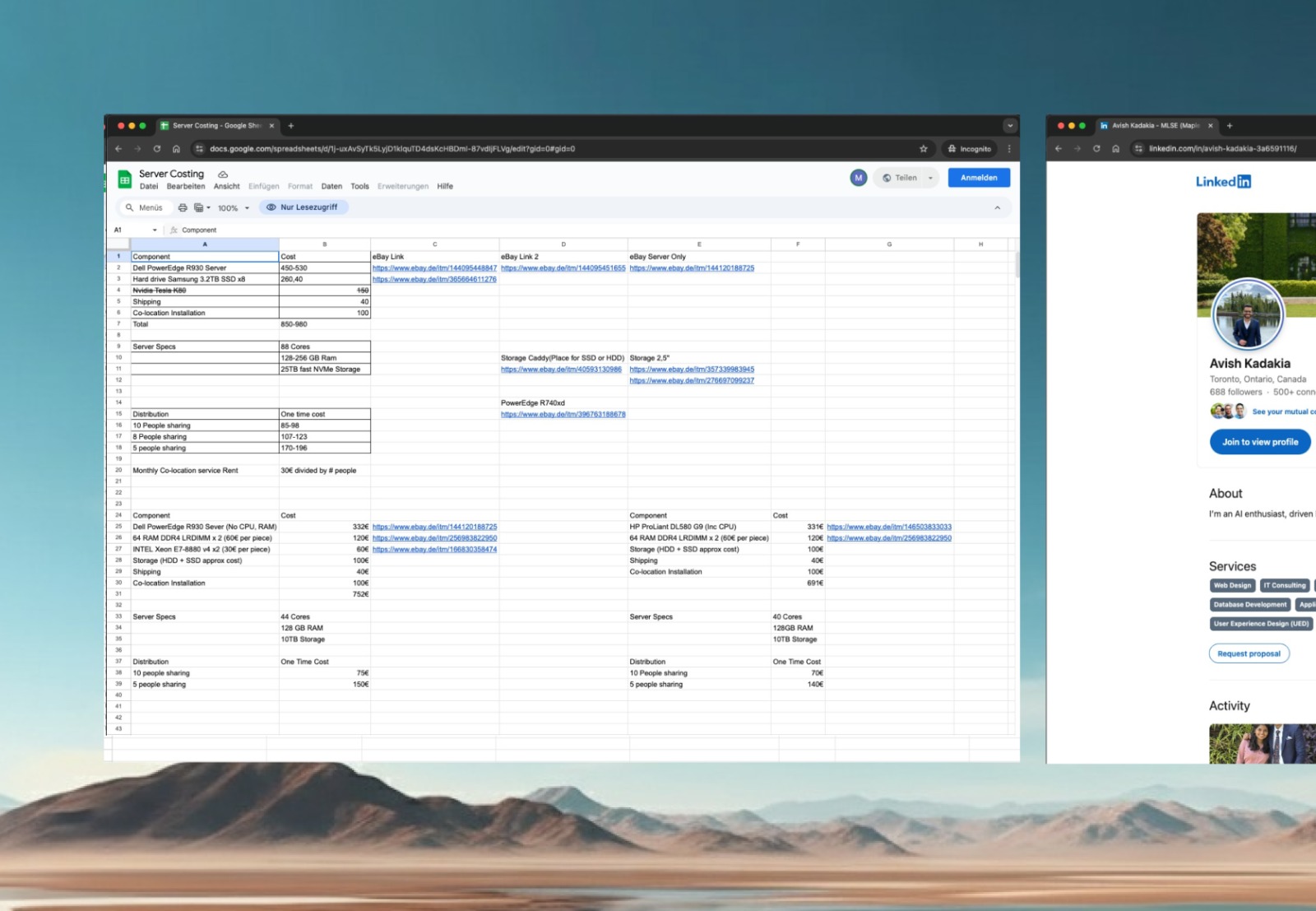Viewport: 1316px width, 911px height.
Task: Click the site settings icon beside the docs.google.com URL
Action: [199, 149]
